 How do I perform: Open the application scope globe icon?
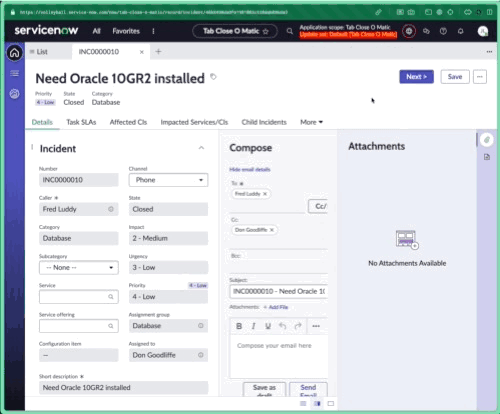click(409, 31)
